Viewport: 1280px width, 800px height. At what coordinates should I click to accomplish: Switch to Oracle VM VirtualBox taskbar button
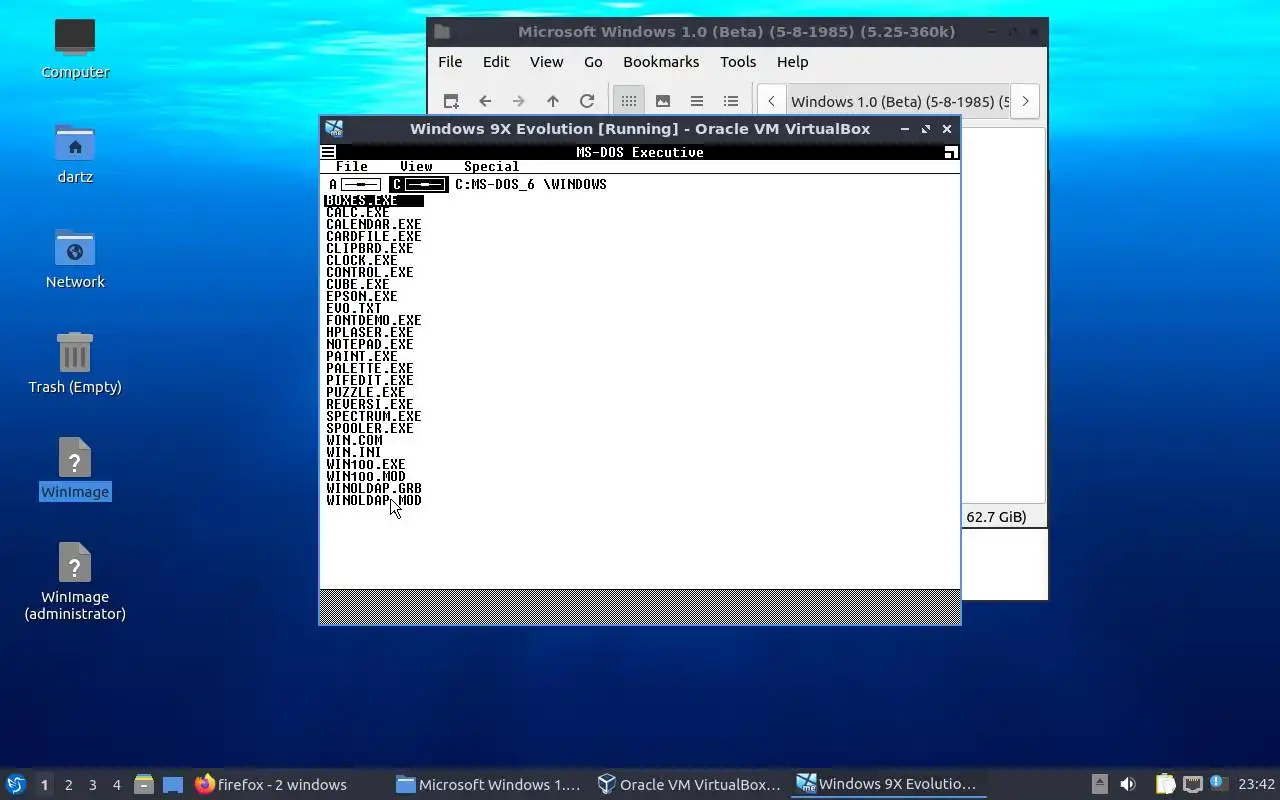click(690, 784)
